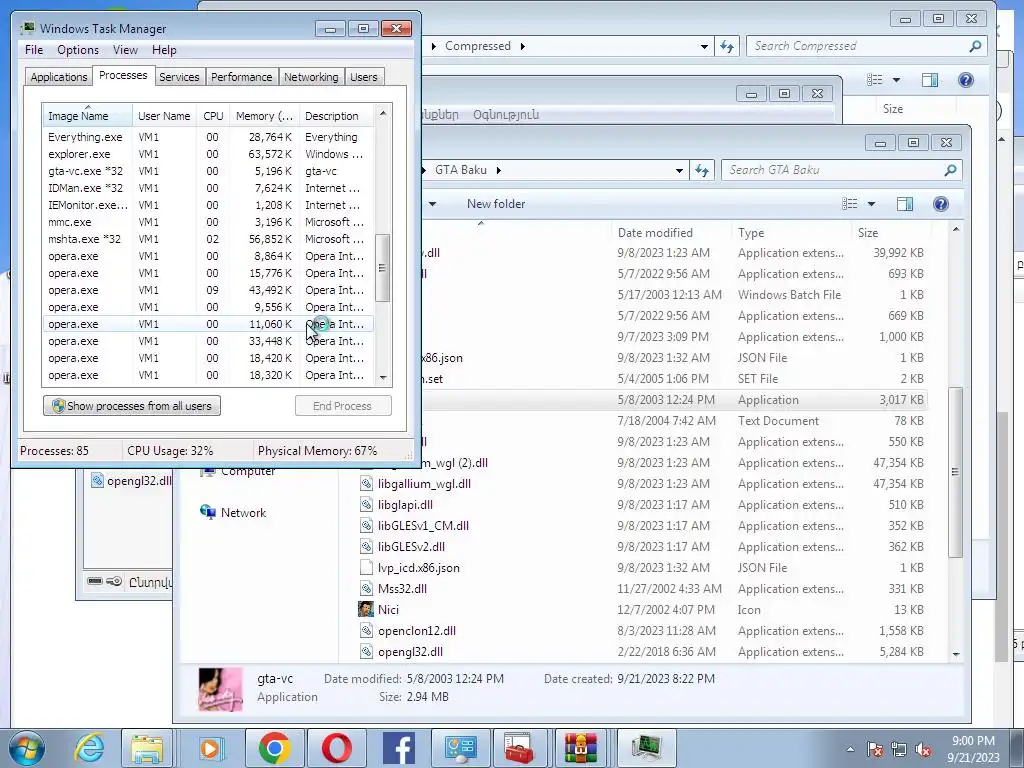Click New folder in GTA Baku window
The width and height of the screenshot is (1024, 768).
pos(496,204)
